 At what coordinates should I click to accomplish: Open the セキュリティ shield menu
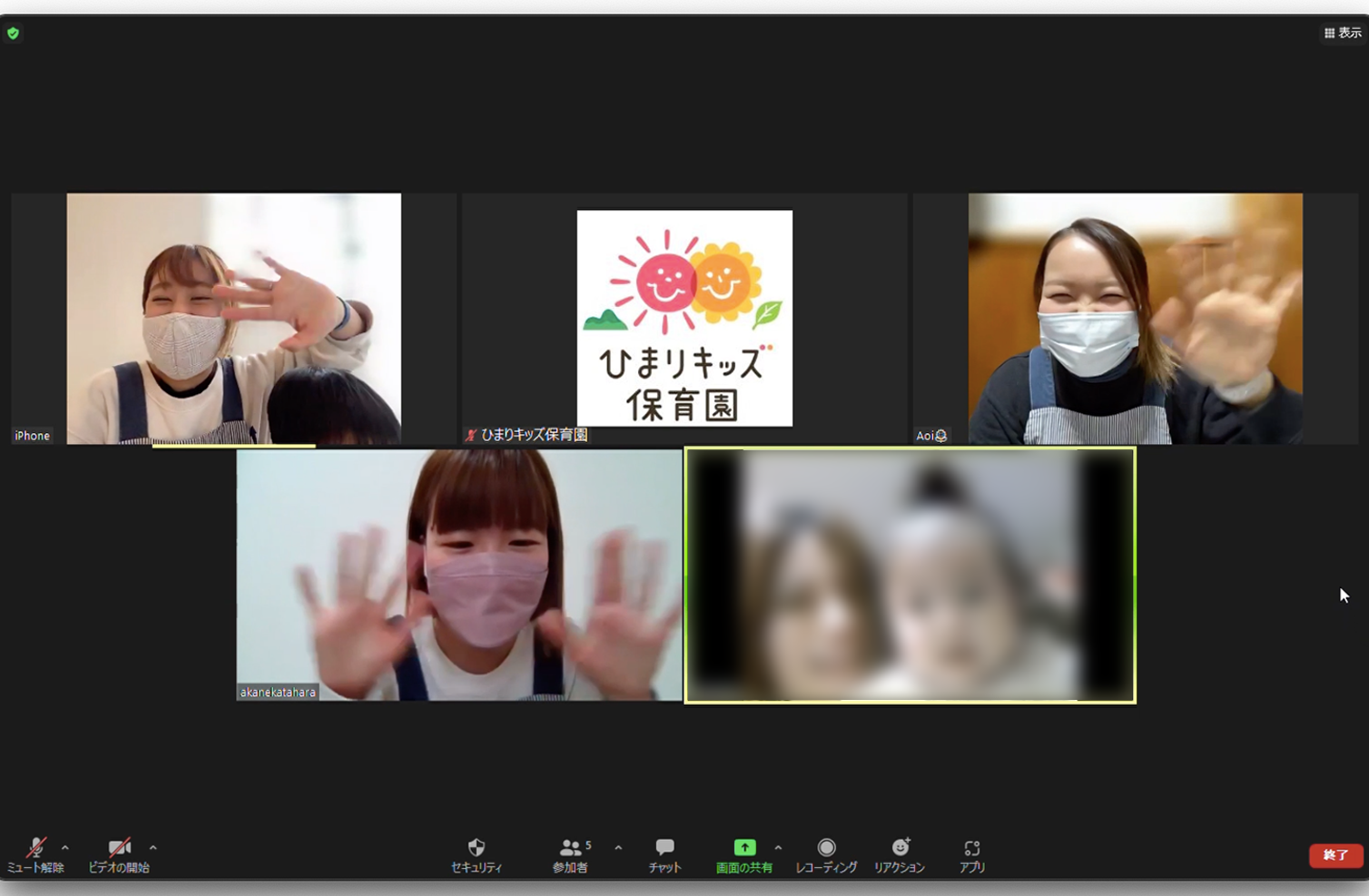point(477,855)
